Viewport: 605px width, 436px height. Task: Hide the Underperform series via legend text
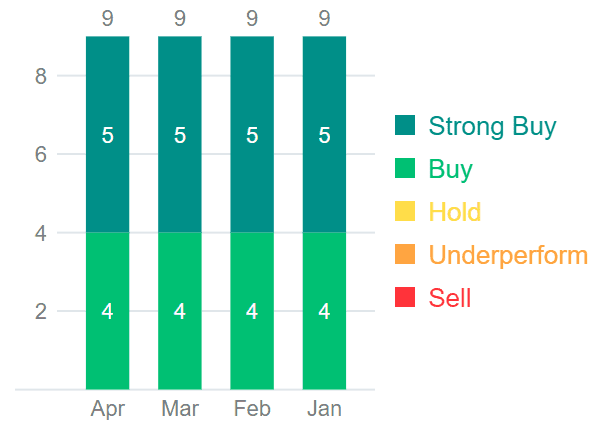508,255
